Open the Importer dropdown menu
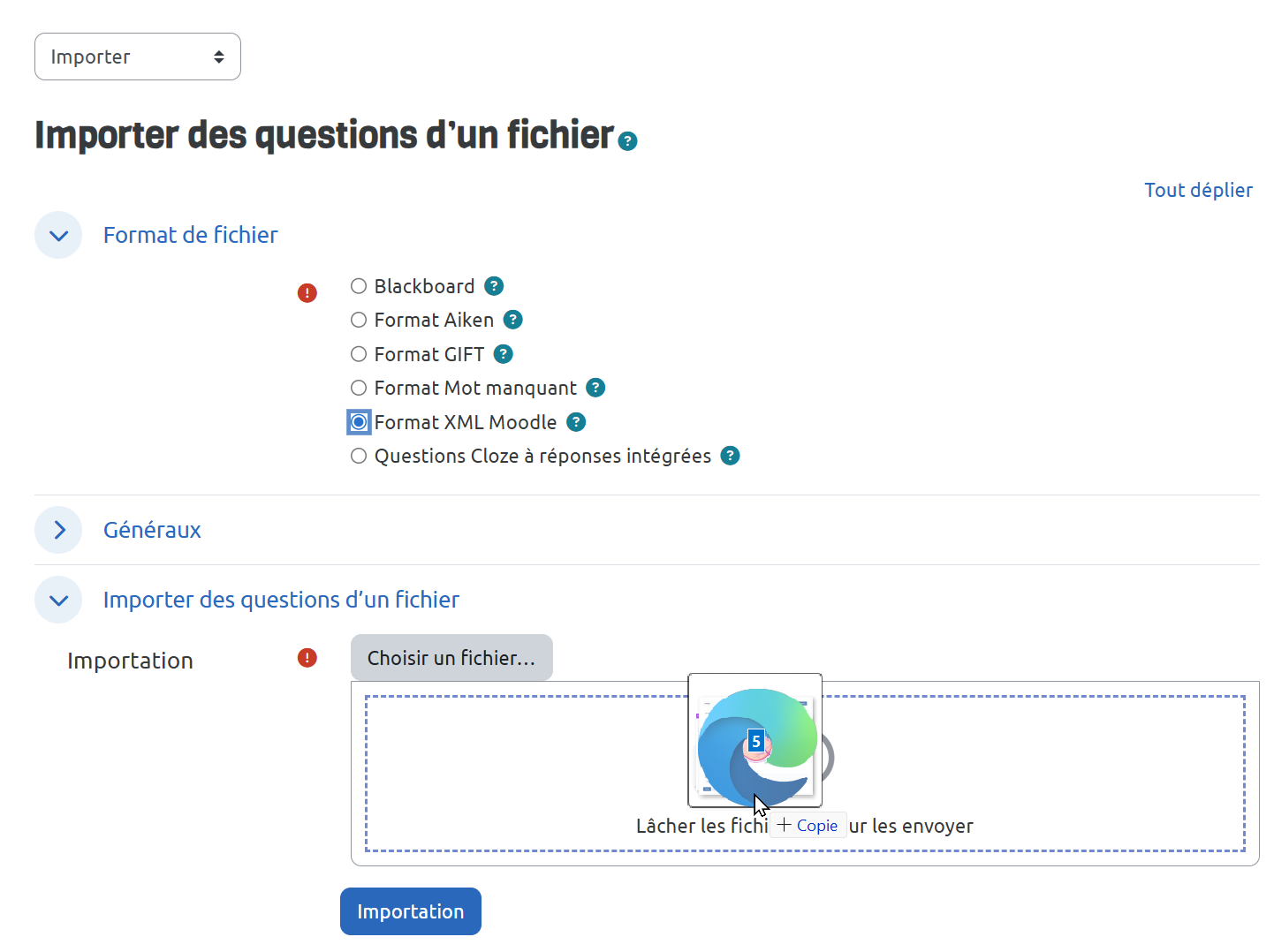This screenshot has height=952, width=1274. coord(138,57)
